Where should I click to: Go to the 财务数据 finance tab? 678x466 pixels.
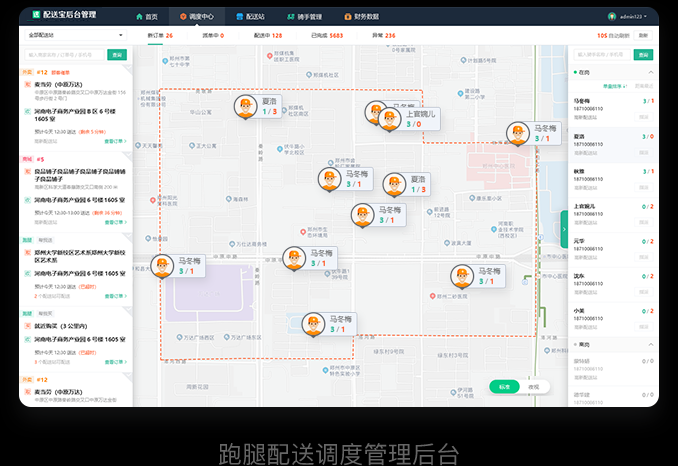pos(362,17)
